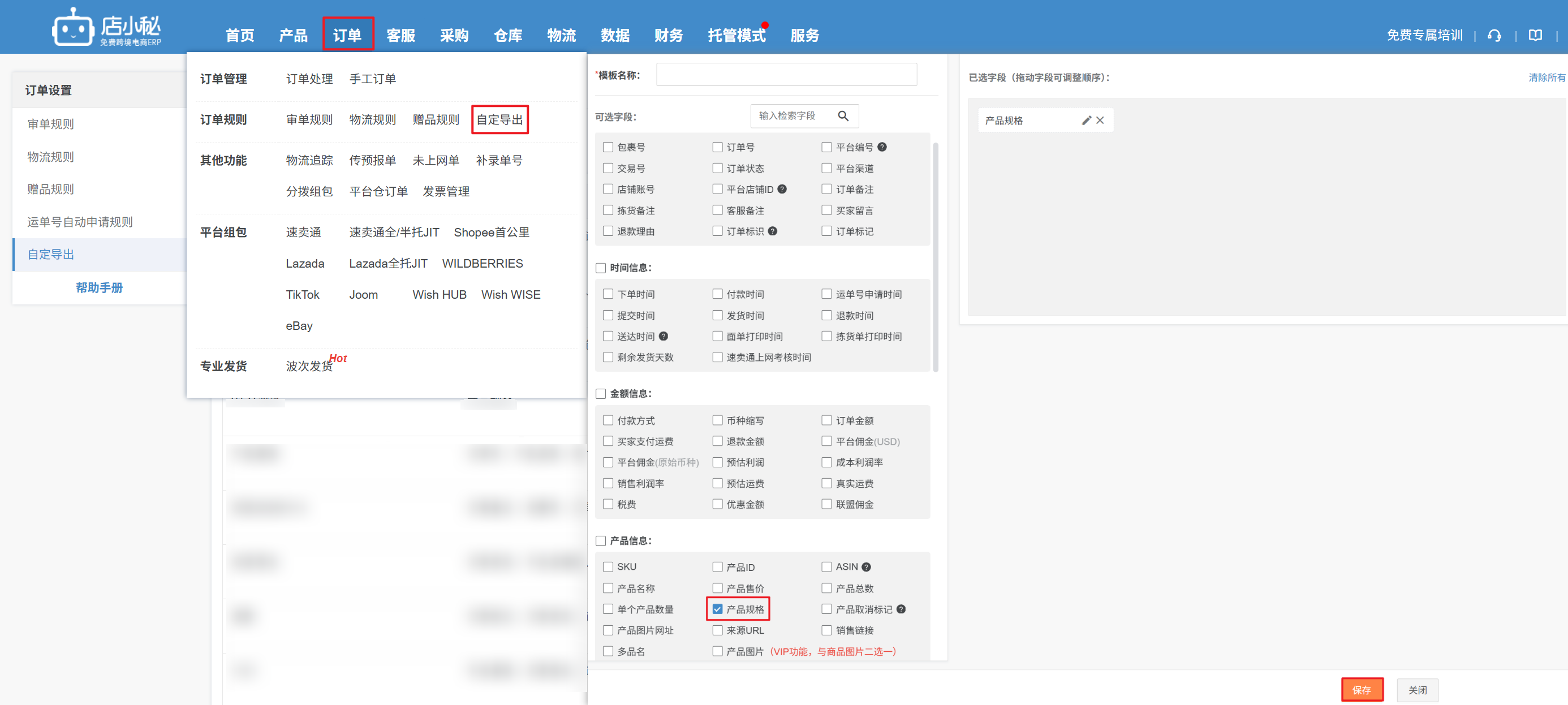Image resolution: width=1568 pixels, height=705 pixels.
Task: Click help icon next to 送达时间
Action: [x=664, y=336]
